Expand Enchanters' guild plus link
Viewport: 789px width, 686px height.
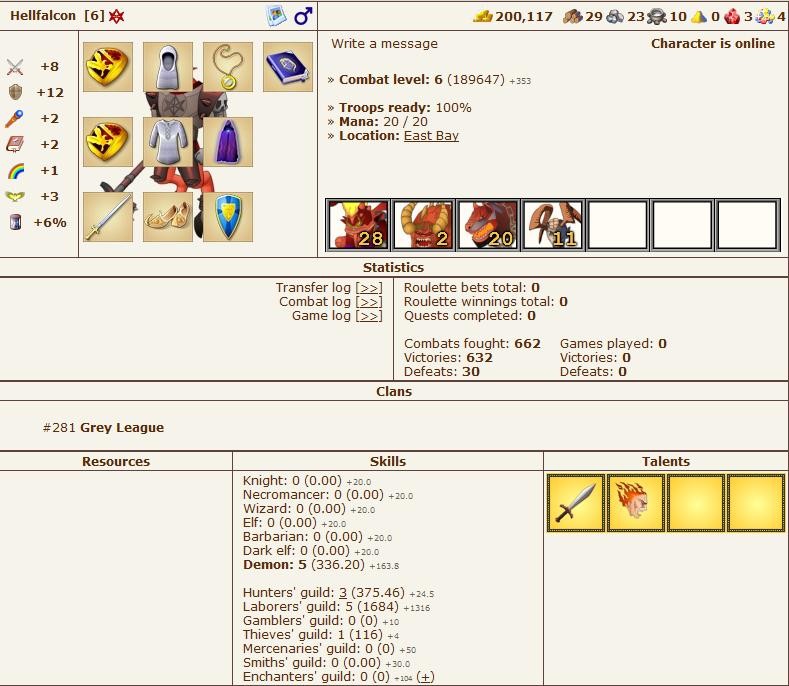pos(426,677)
